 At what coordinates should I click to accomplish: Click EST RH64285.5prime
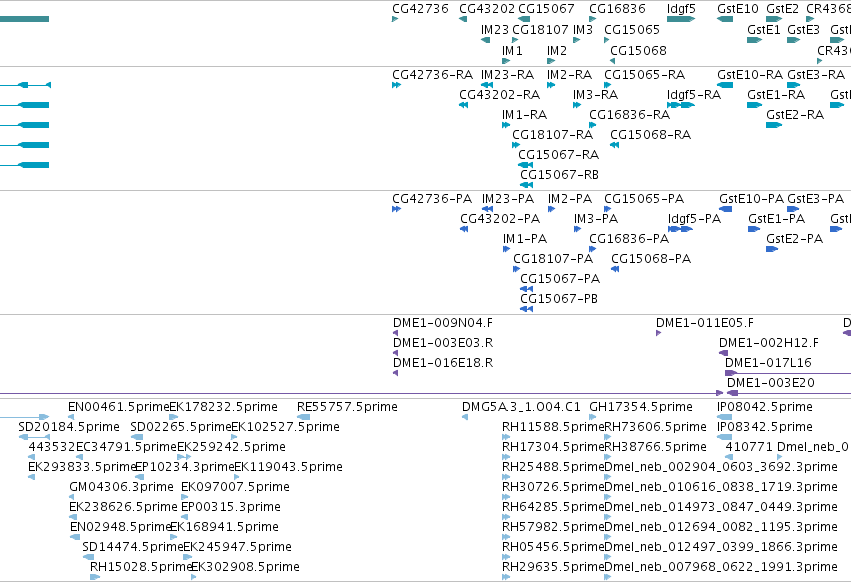pyautogui.click(x=553, y=507)
